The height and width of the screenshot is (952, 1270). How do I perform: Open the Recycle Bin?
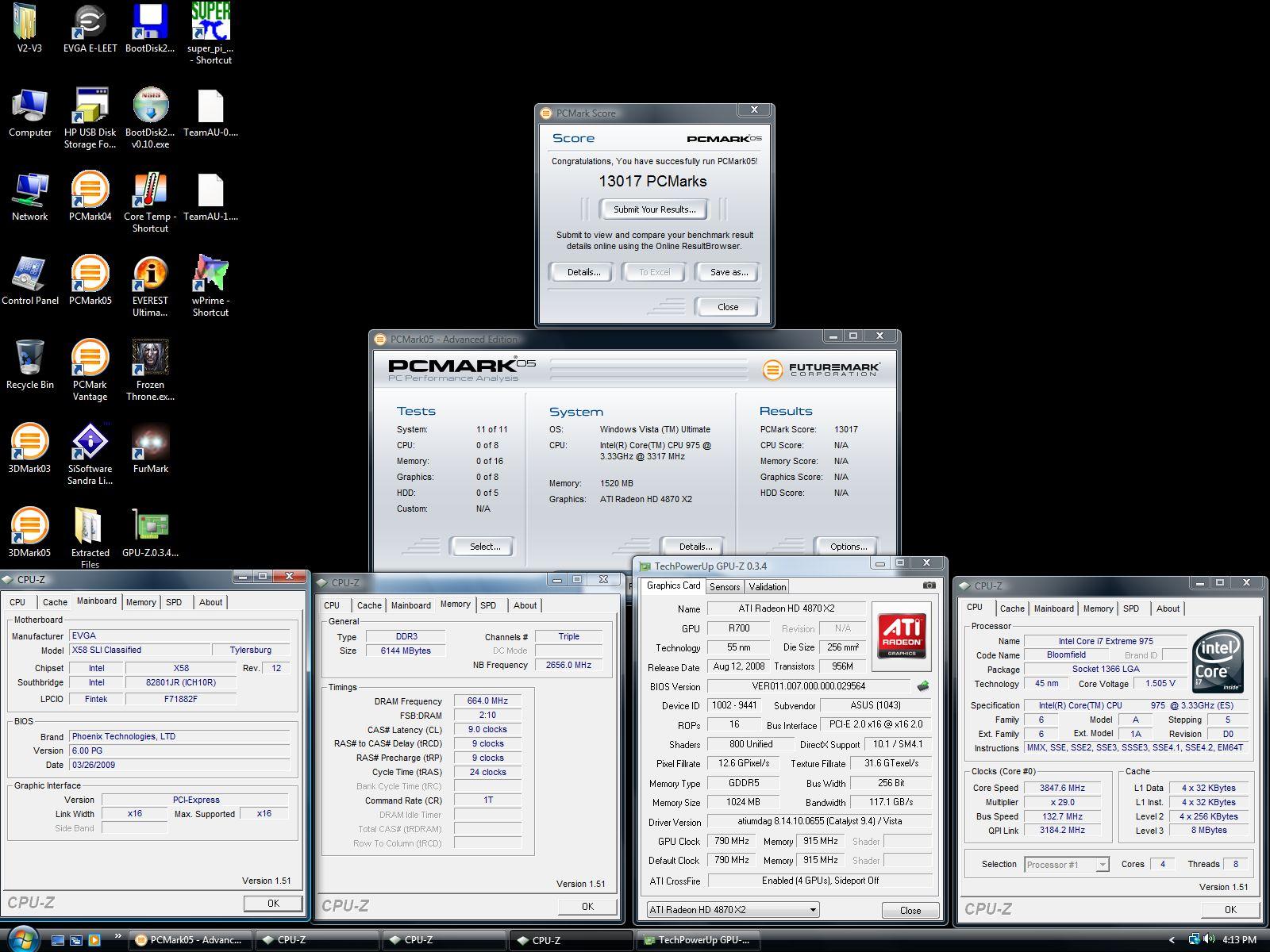[x=29, y=359]
